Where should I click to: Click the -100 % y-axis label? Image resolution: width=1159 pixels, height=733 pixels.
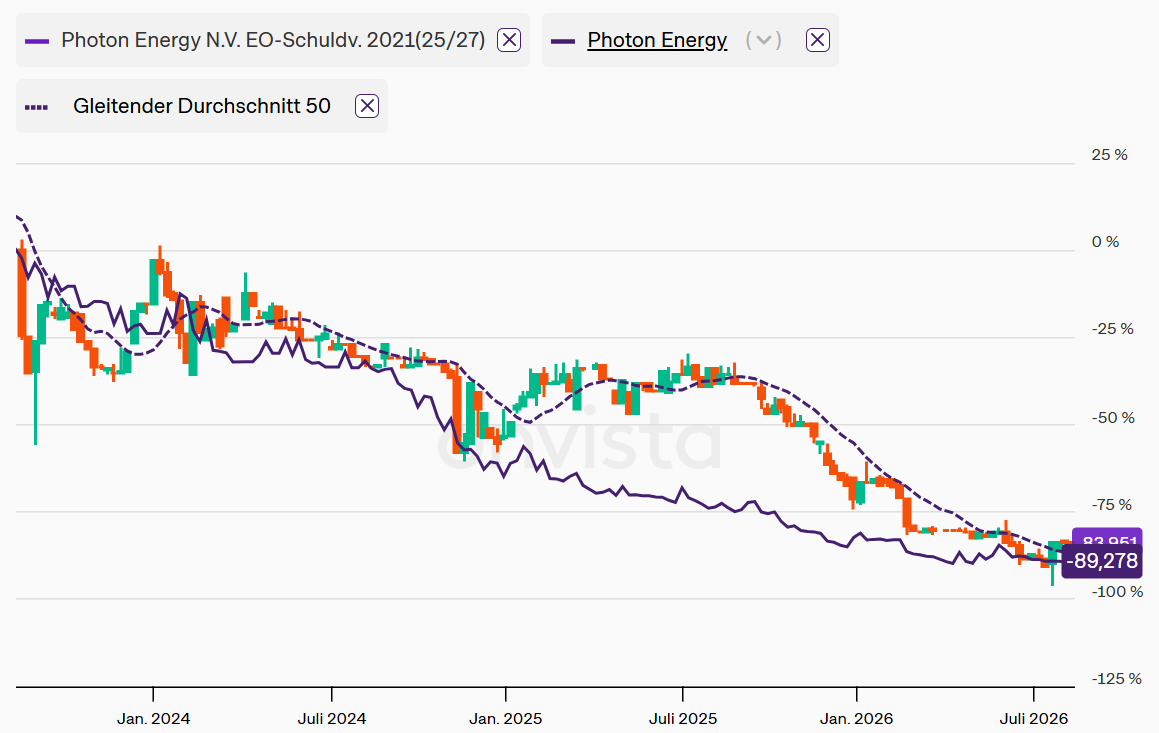pos(1116,592)
